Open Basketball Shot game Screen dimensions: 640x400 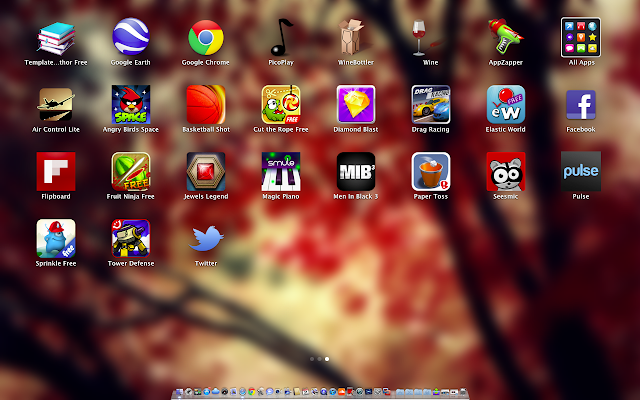[206, 104]
